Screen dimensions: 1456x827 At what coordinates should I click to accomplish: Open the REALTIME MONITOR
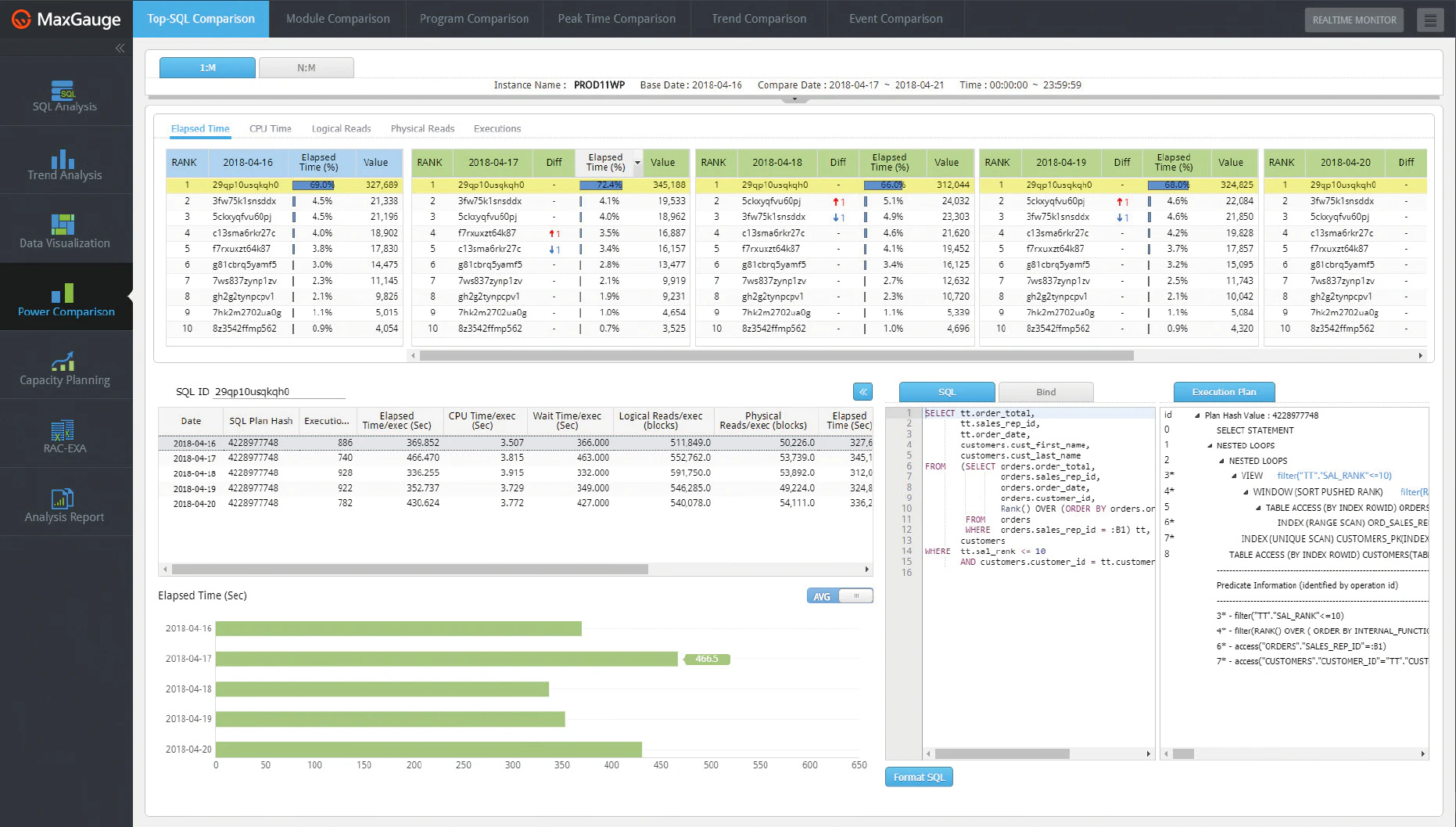[1354, 20]
